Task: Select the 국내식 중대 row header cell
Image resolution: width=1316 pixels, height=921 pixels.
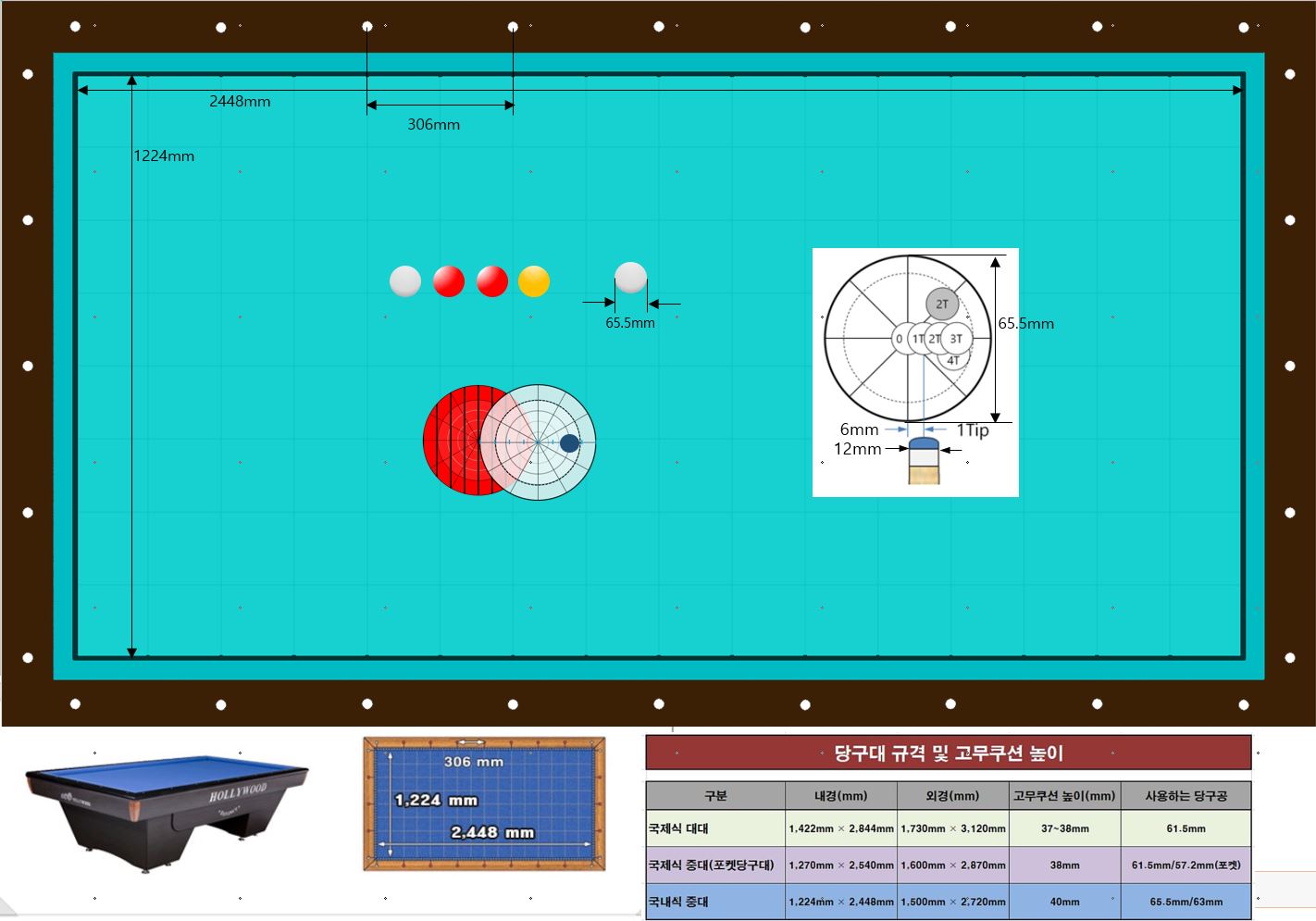Action: [715, 902]
